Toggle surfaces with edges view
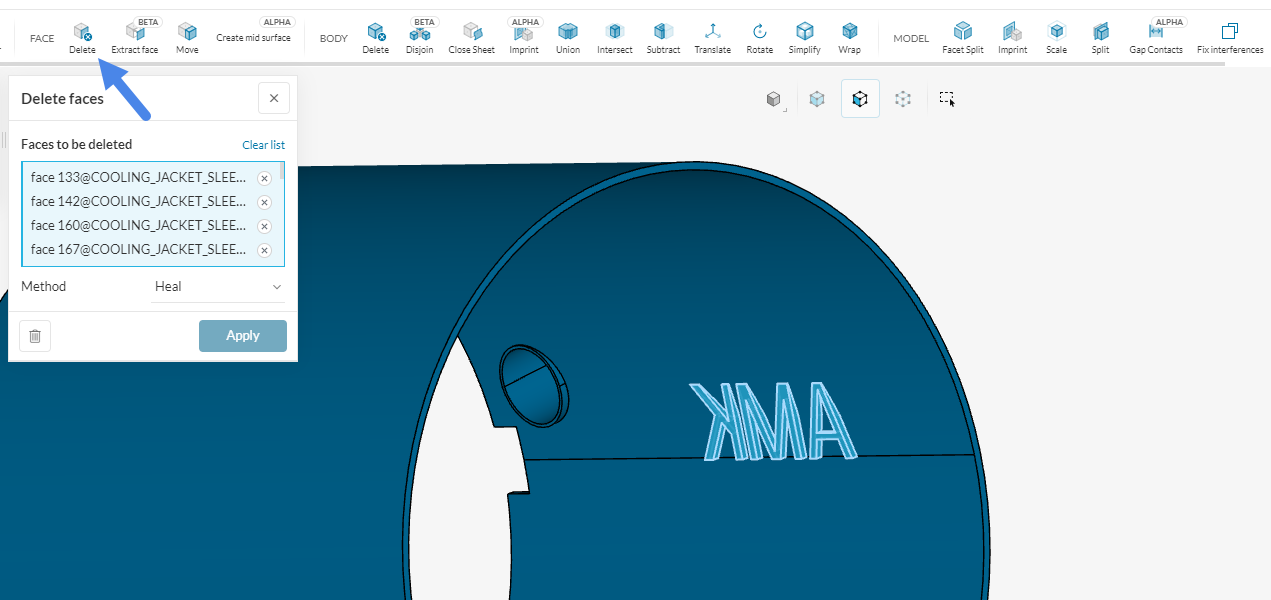Viewport: 1271px width, 600px height. [x=860, y=99]
